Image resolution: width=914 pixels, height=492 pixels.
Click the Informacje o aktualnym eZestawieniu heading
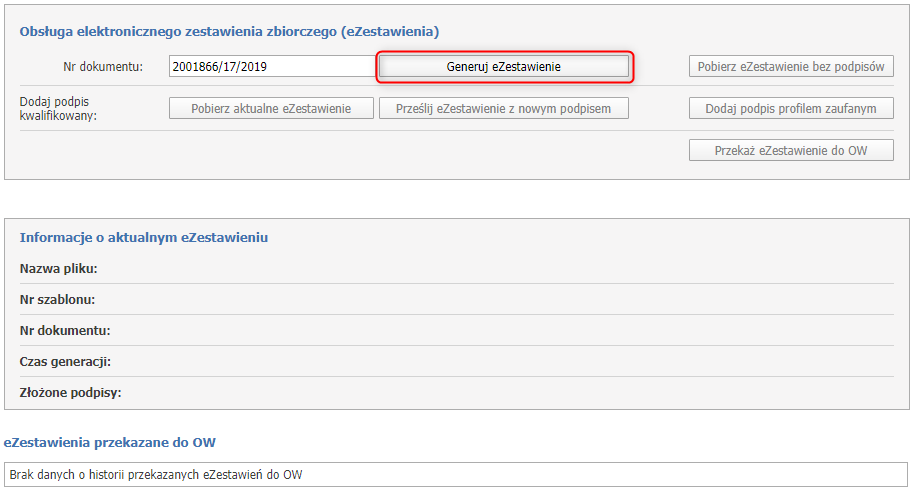pyautogui.click(x=143, y=238)
